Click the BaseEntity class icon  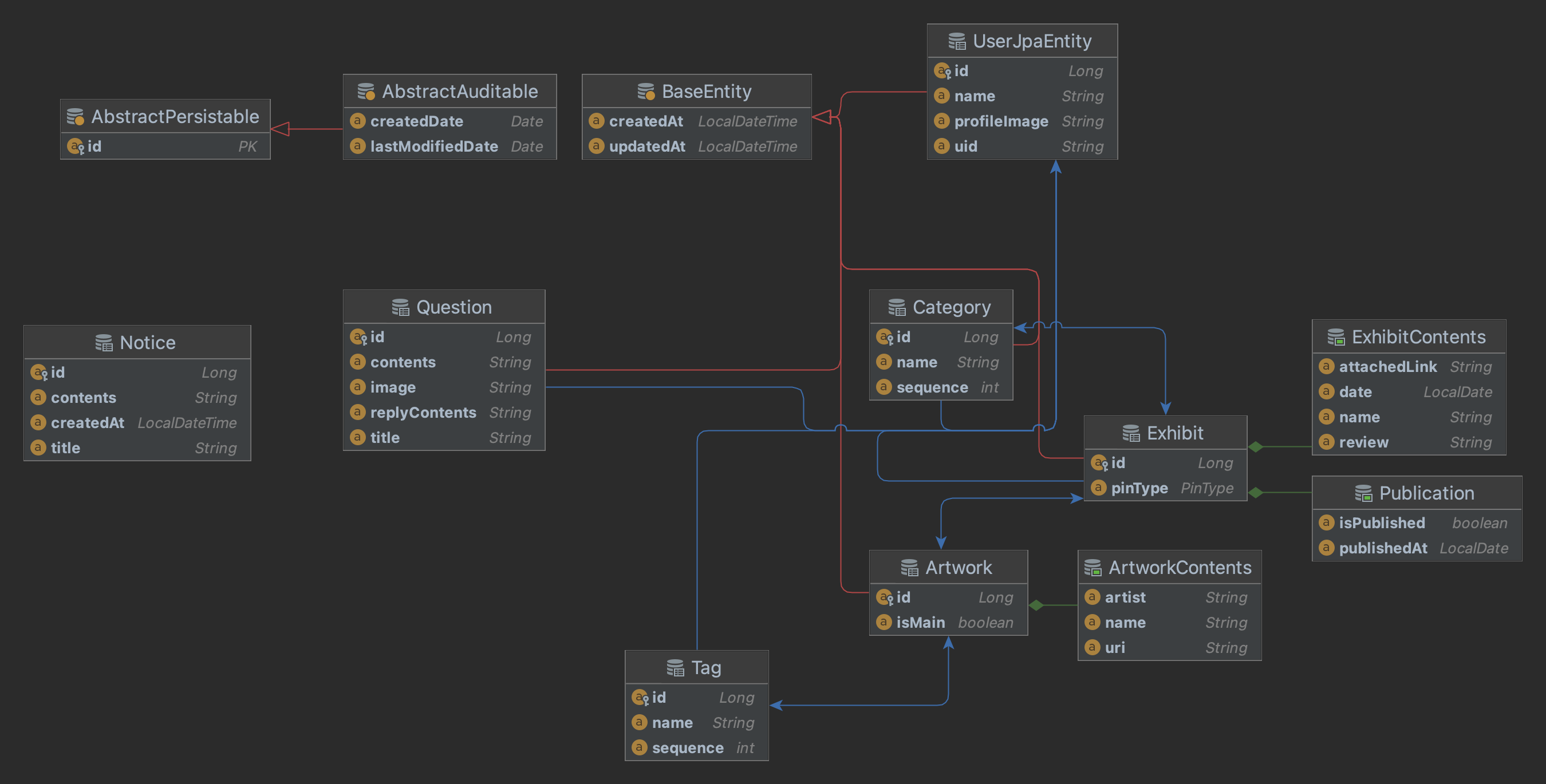click(646, 91)
